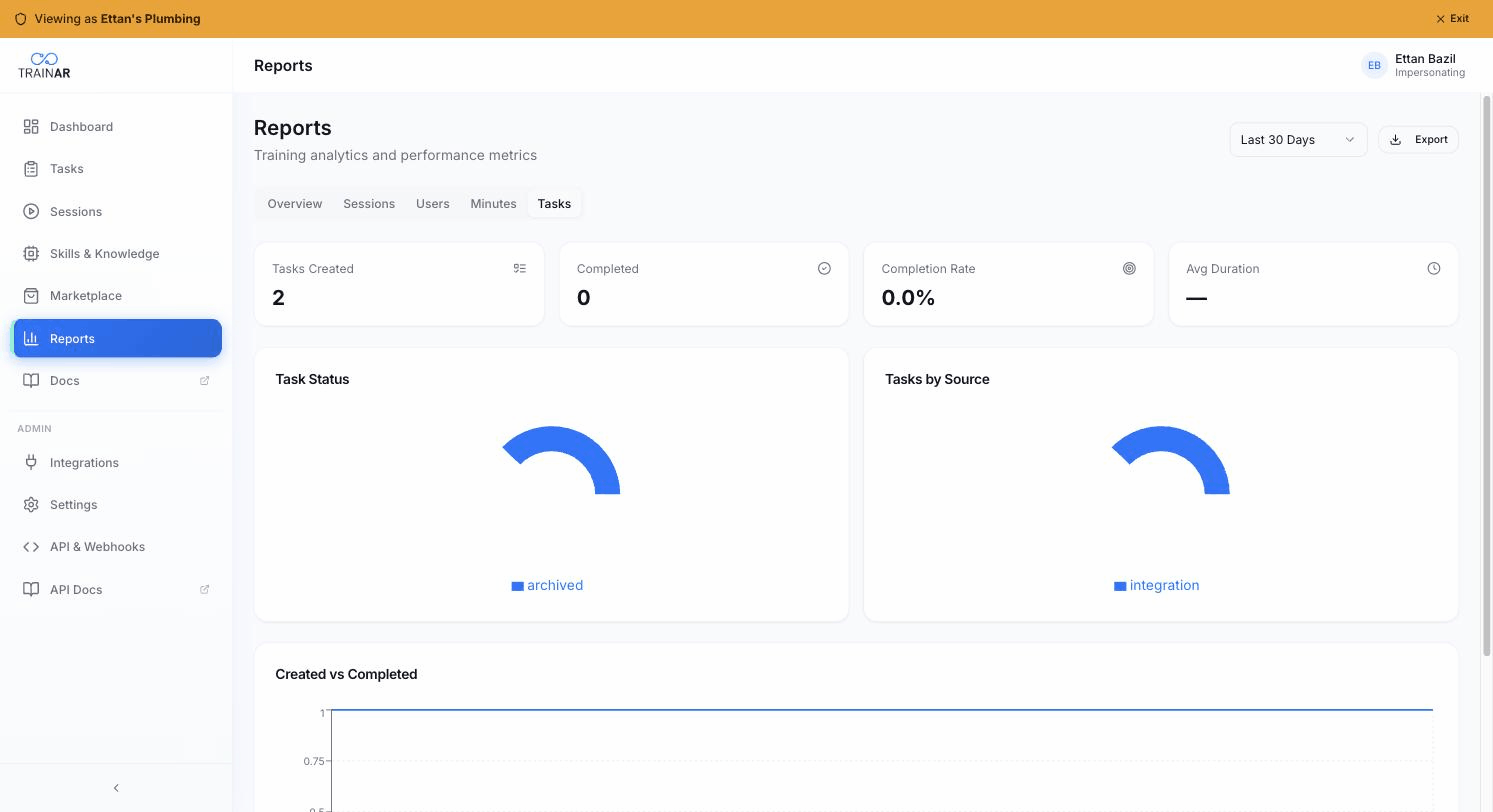This screenshot has height=812, width=1493.
Task: Go to Sessions in the sidebar
Action: tap(117, 212)
